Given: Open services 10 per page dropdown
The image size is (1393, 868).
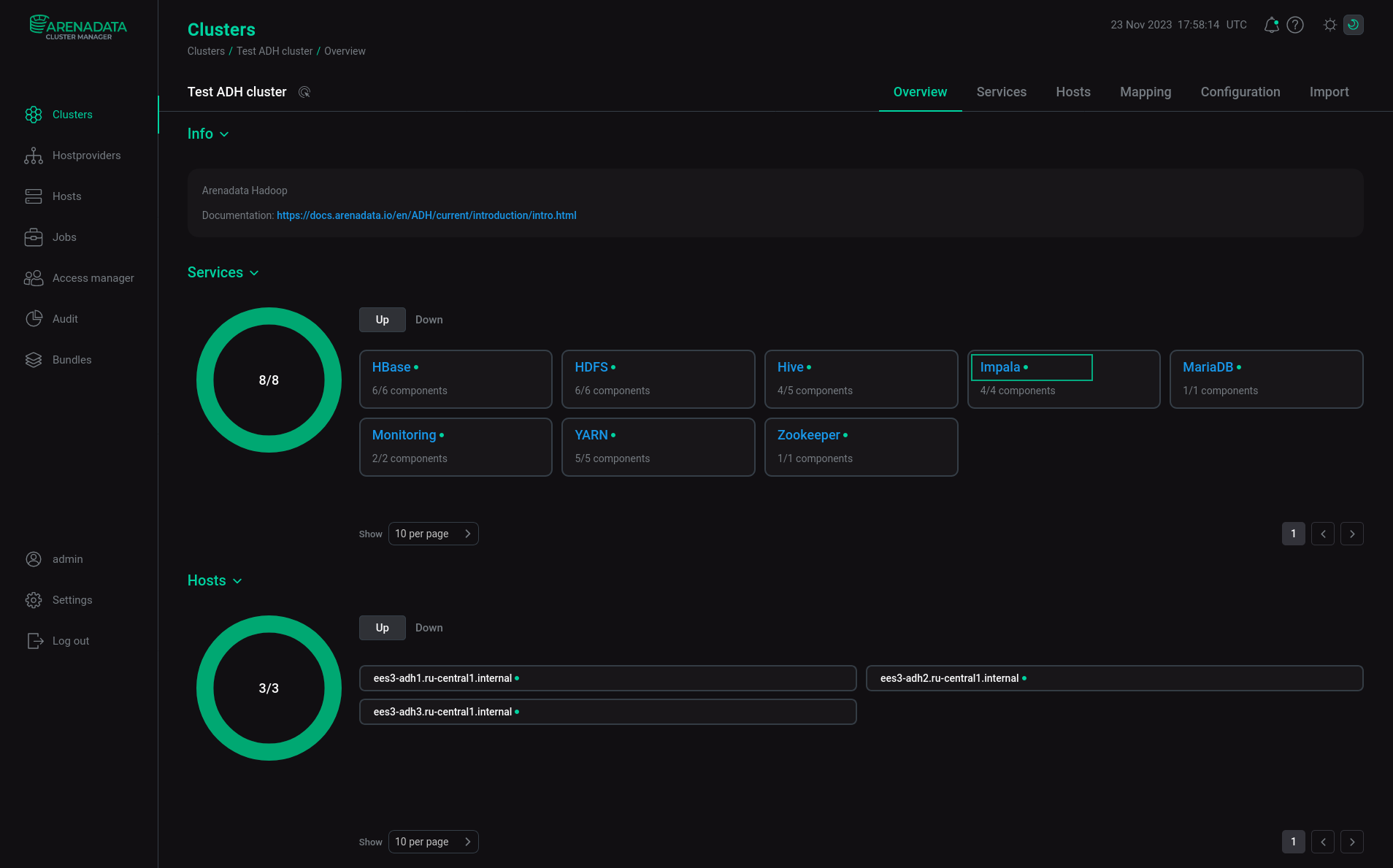Looking at the screenshot, I should click(x=434, y=534).
